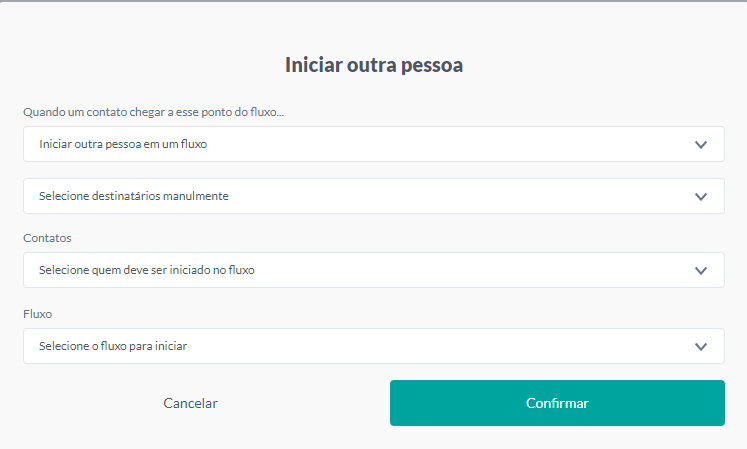Click "Selecione quem deve ser iniciado no fluxo" placeholder

tap(147, 270)
